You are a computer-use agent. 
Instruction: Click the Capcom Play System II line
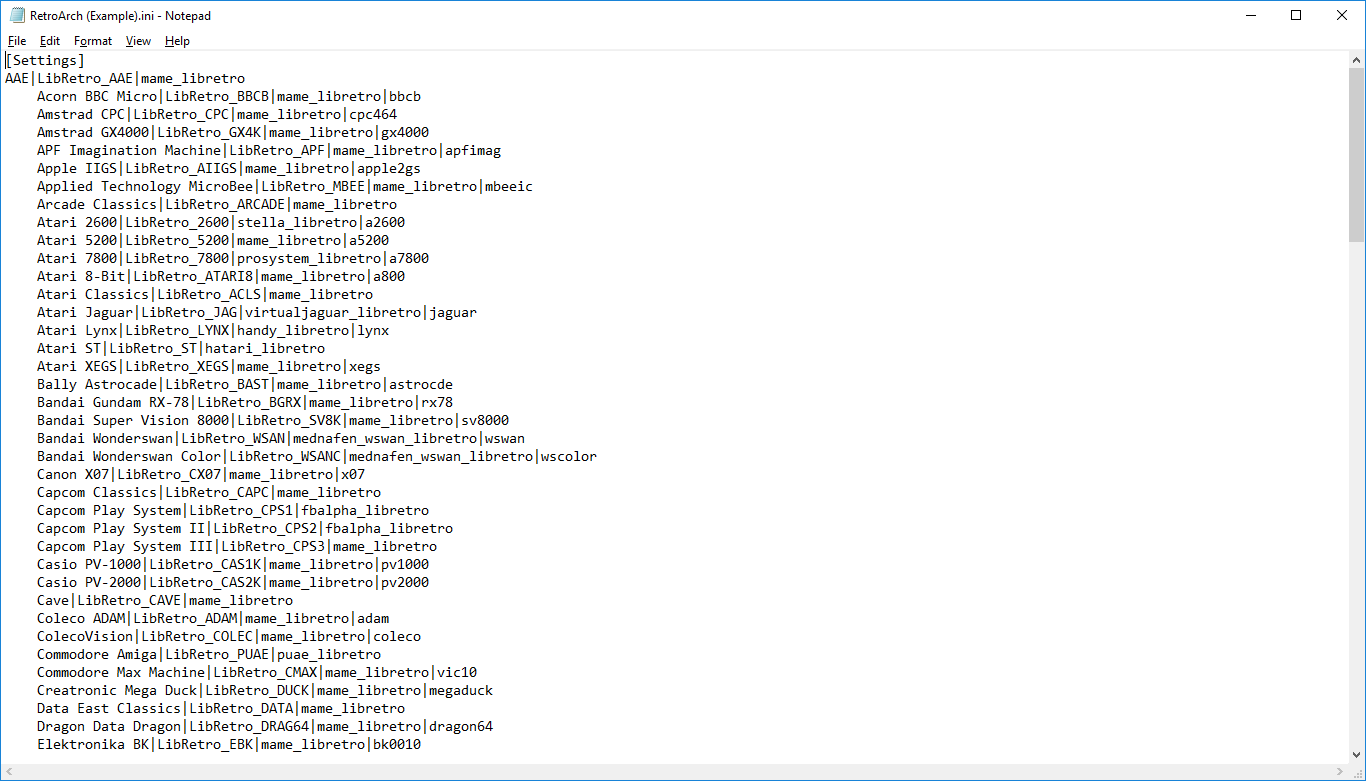click(245, 528)
